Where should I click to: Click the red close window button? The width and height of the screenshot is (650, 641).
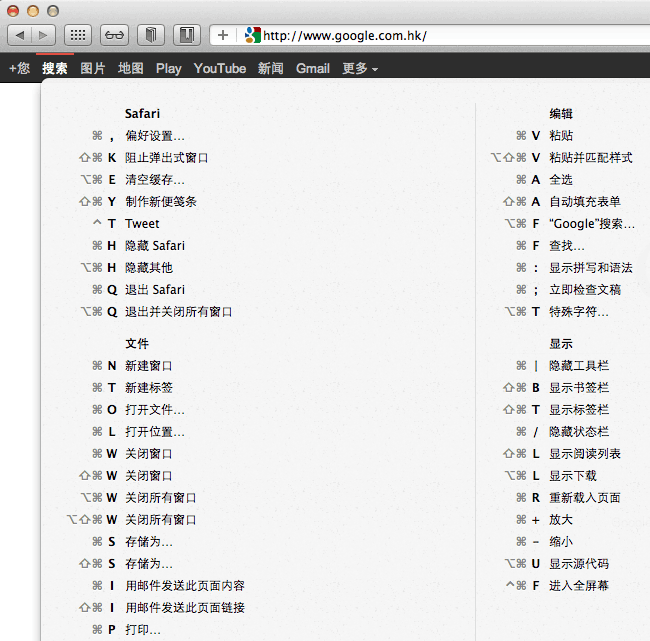coord(13,11)
